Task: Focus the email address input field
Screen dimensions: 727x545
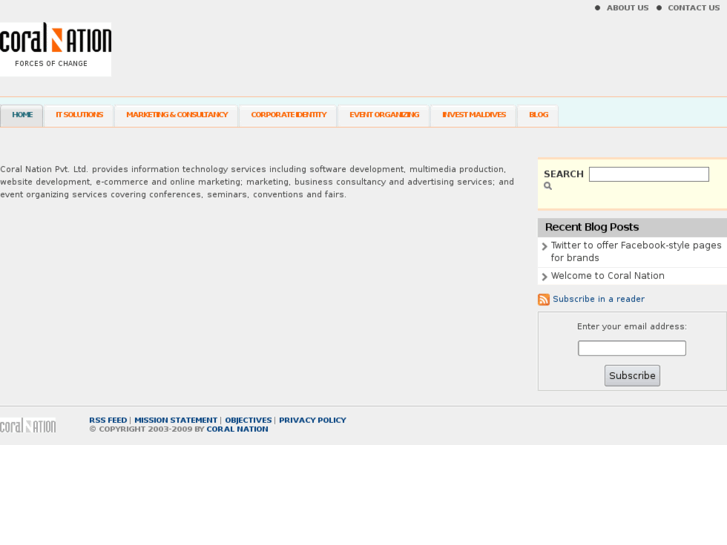Action: tap(631, 348)
